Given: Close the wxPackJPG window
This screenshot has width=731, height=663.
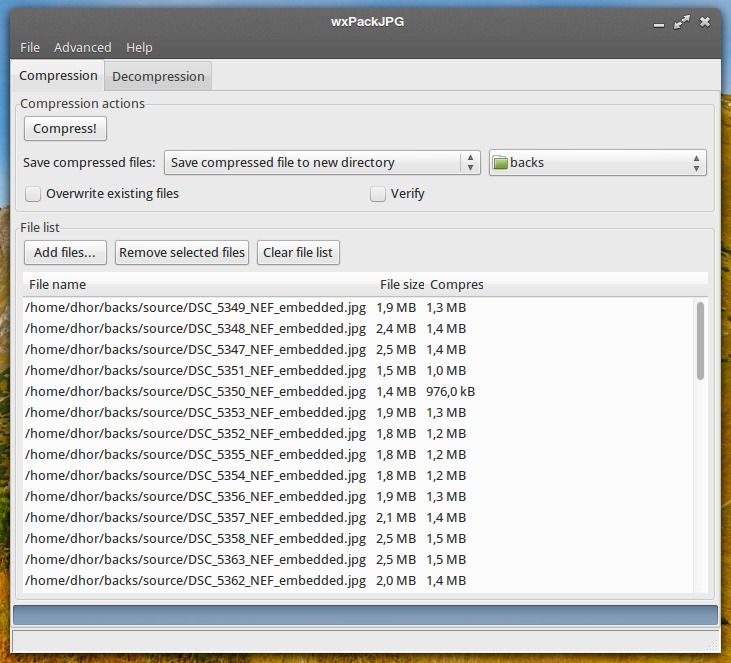Looking at the screenshot, I should pyautogui.click(x=705, y=22).
